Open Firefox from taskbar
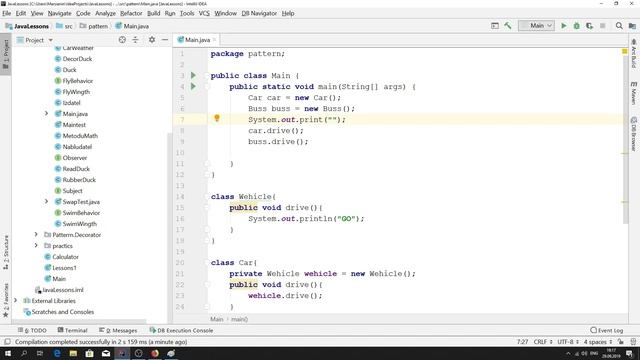 [155, 353]
